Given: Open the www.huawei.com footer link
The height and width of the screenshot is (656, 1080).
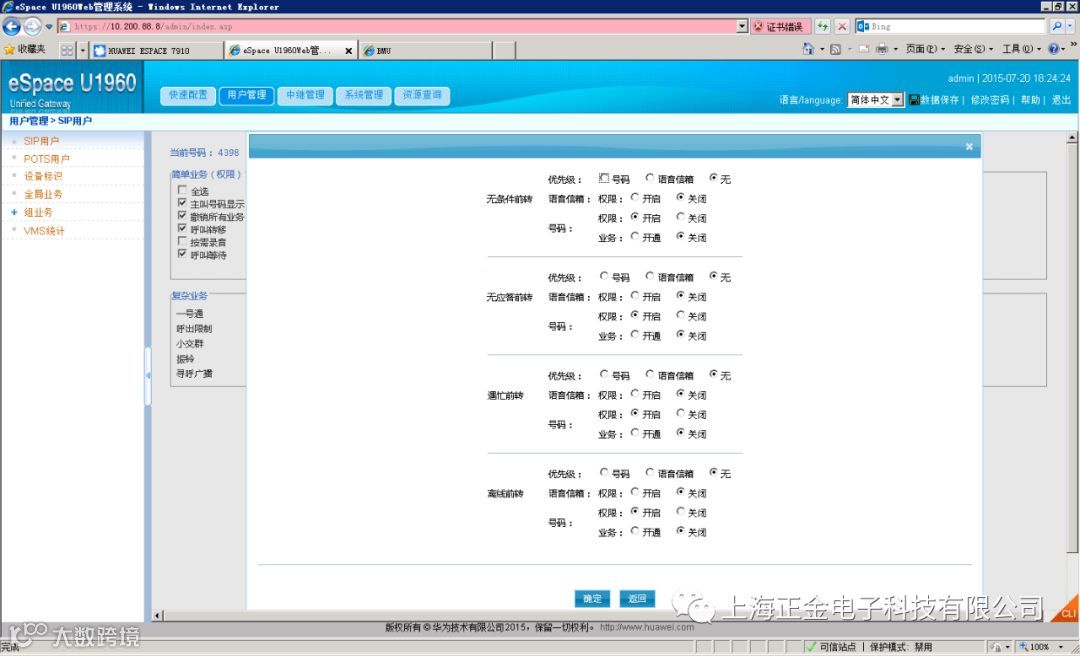Looking at the screenshot, I should [647, 627].
